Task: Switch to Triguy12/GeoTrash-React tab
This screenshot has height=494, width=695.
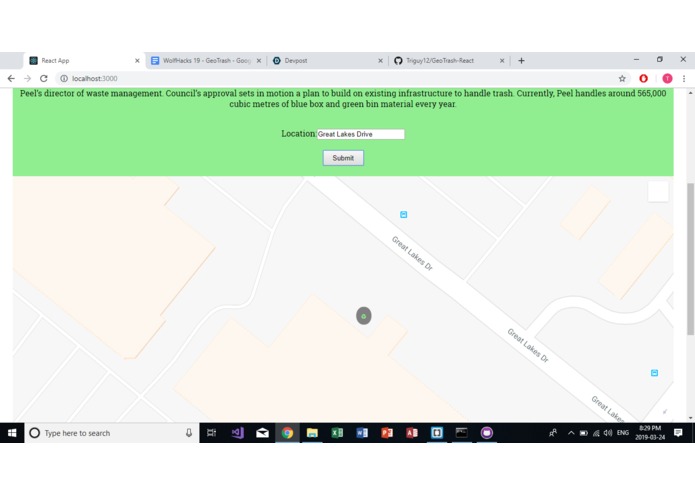Action: point(449,61)
